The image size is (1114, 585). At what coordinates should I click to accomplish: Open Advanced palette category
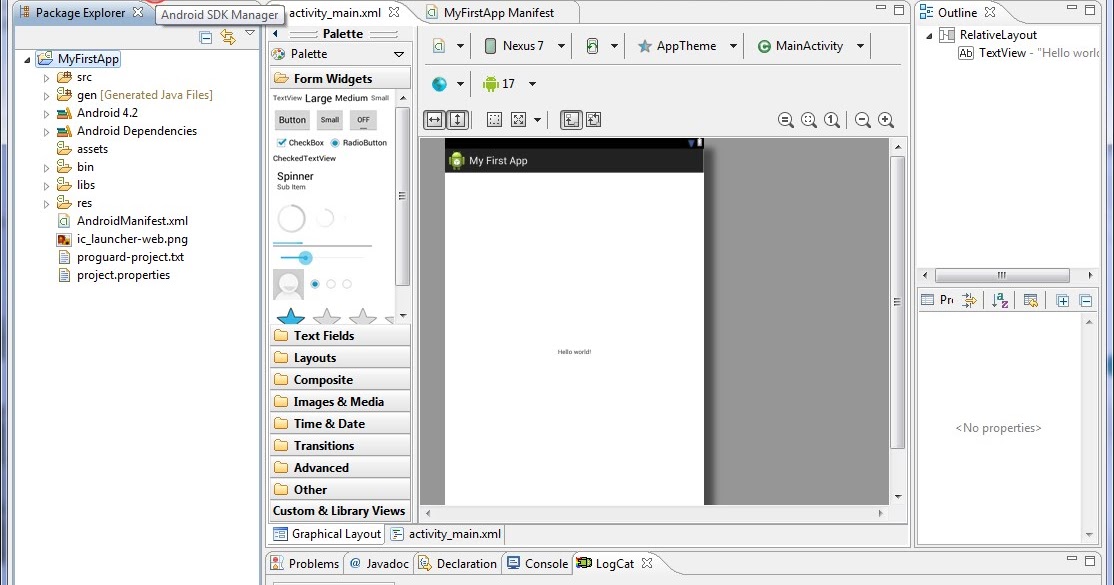click(x=340, y=468)
